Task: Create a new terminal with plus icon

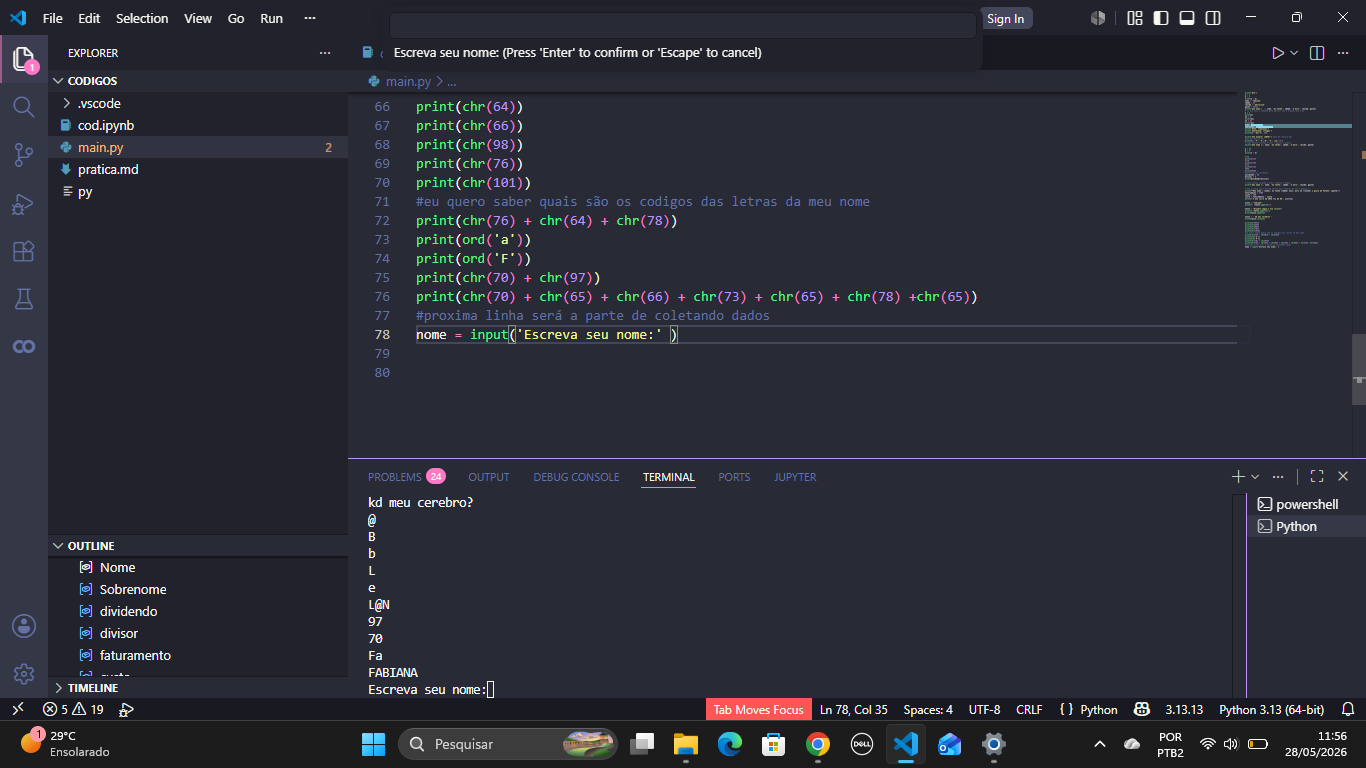Action: (1238, 477)
